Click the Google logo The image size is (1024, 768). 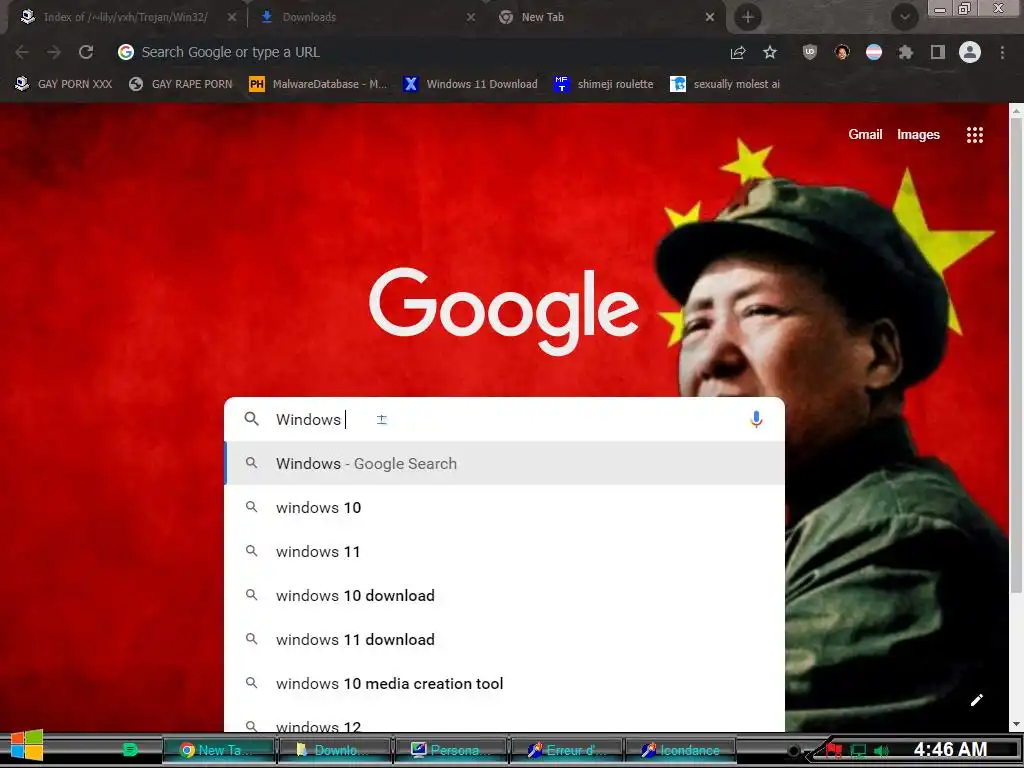pyautogui.click(x=504, y=310)
